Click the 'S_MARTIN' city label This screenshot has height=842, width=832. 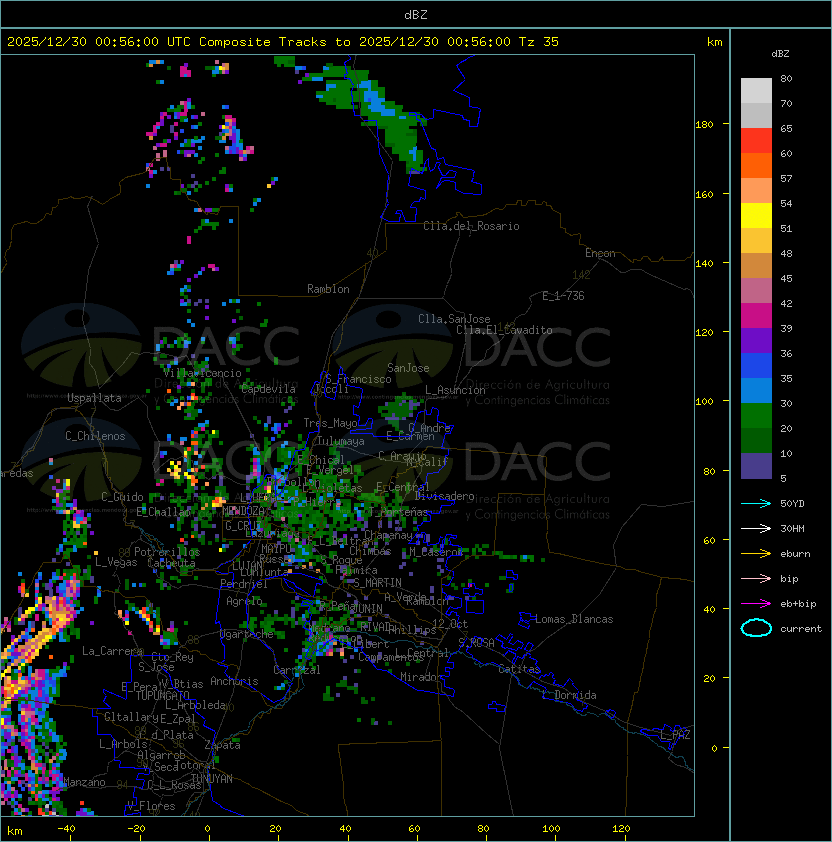click(377, 583)
